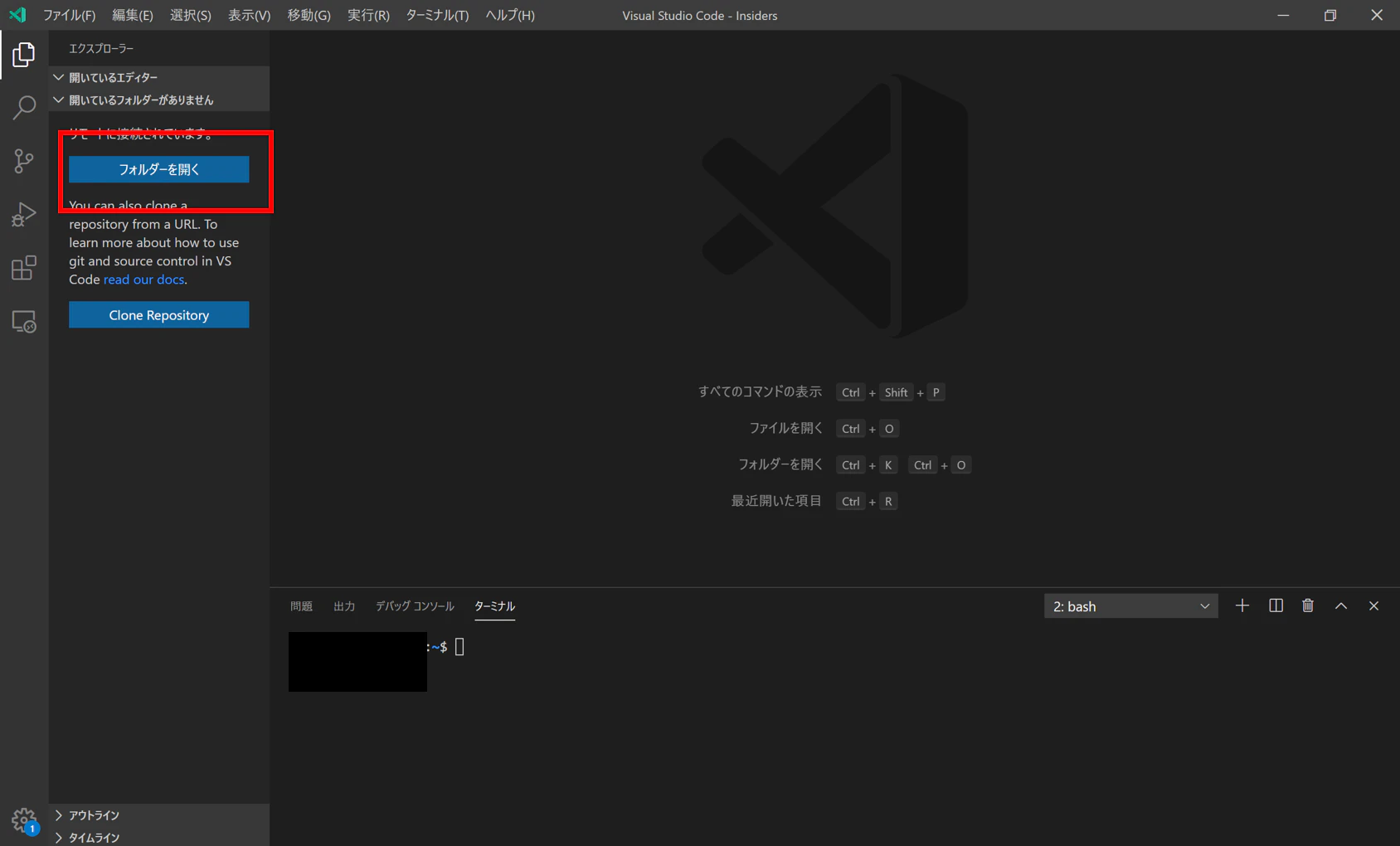
Task: Switch to the 問題 panel tab
Action: click(x=301, y=606)
